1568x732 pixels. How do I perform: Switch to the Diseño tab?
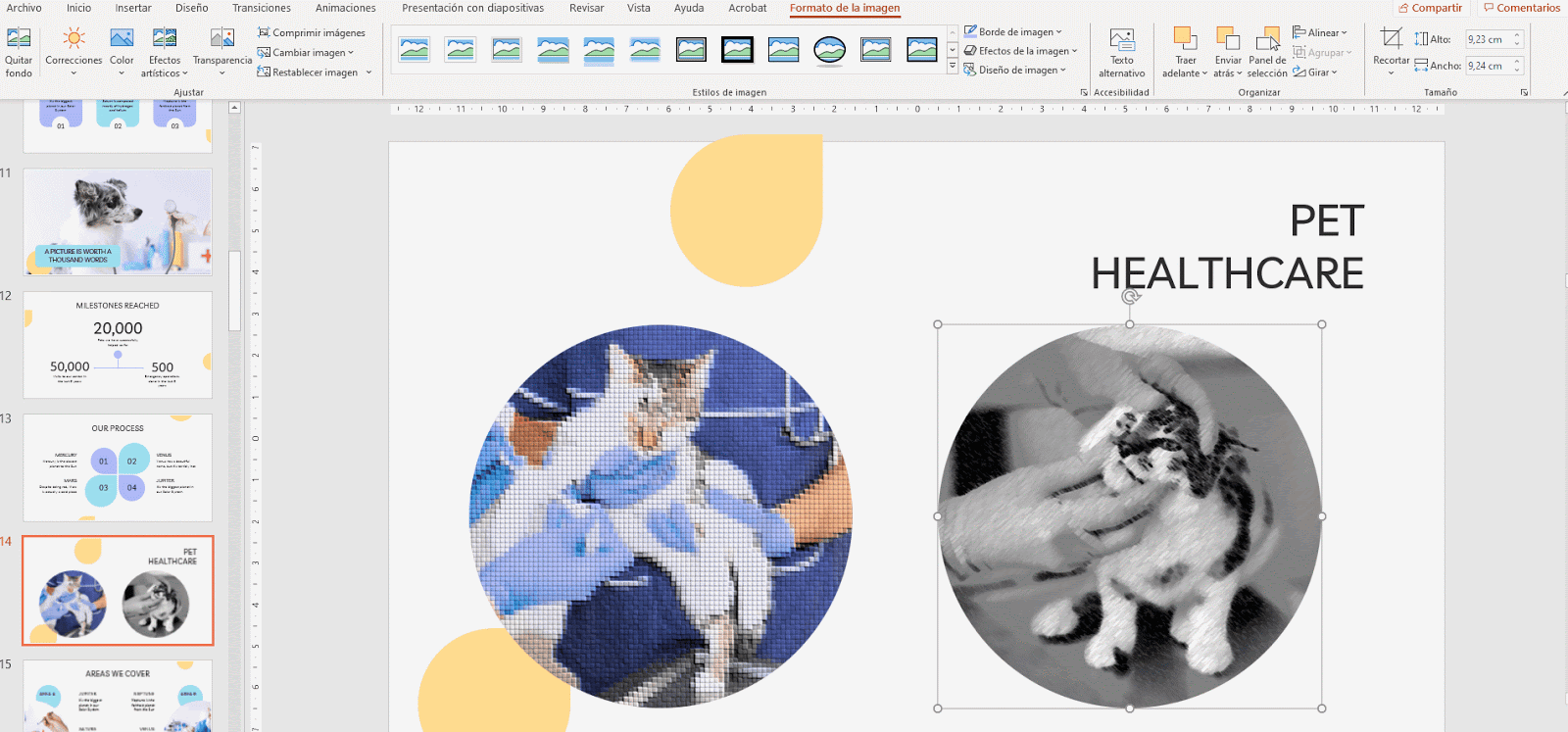point(192,8)
